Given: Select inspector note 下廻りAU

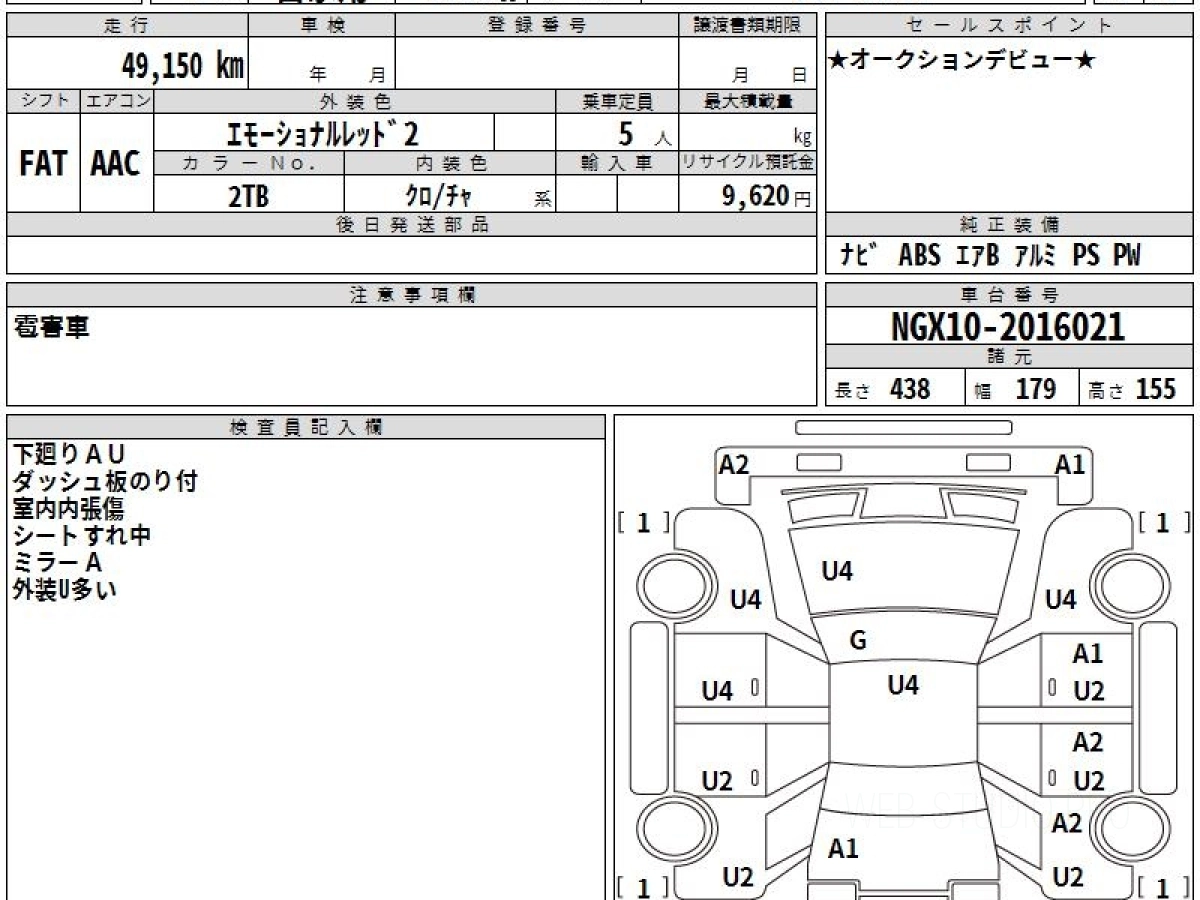Looking at the screenshot, I should 68,455.
